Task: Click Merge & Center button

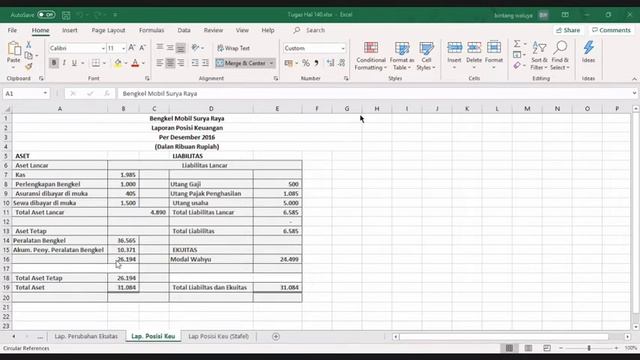Action: coord(241,63)
